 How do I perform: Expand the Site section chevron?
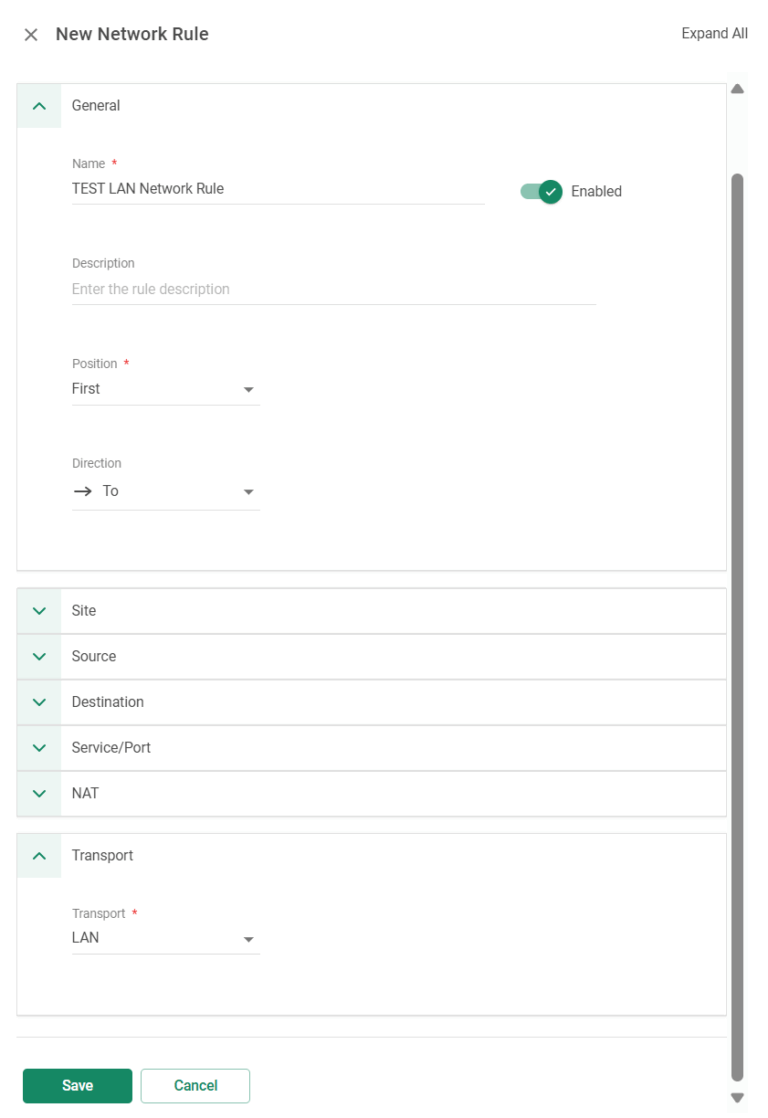pyautogui.click(x=39, y=611)
